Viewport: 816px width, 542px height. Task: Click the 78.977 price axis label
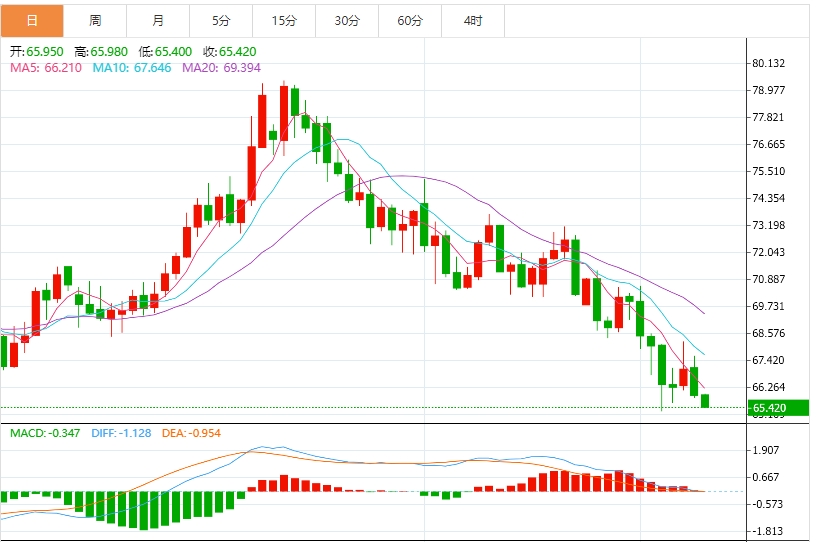click(x=769, y=91)
